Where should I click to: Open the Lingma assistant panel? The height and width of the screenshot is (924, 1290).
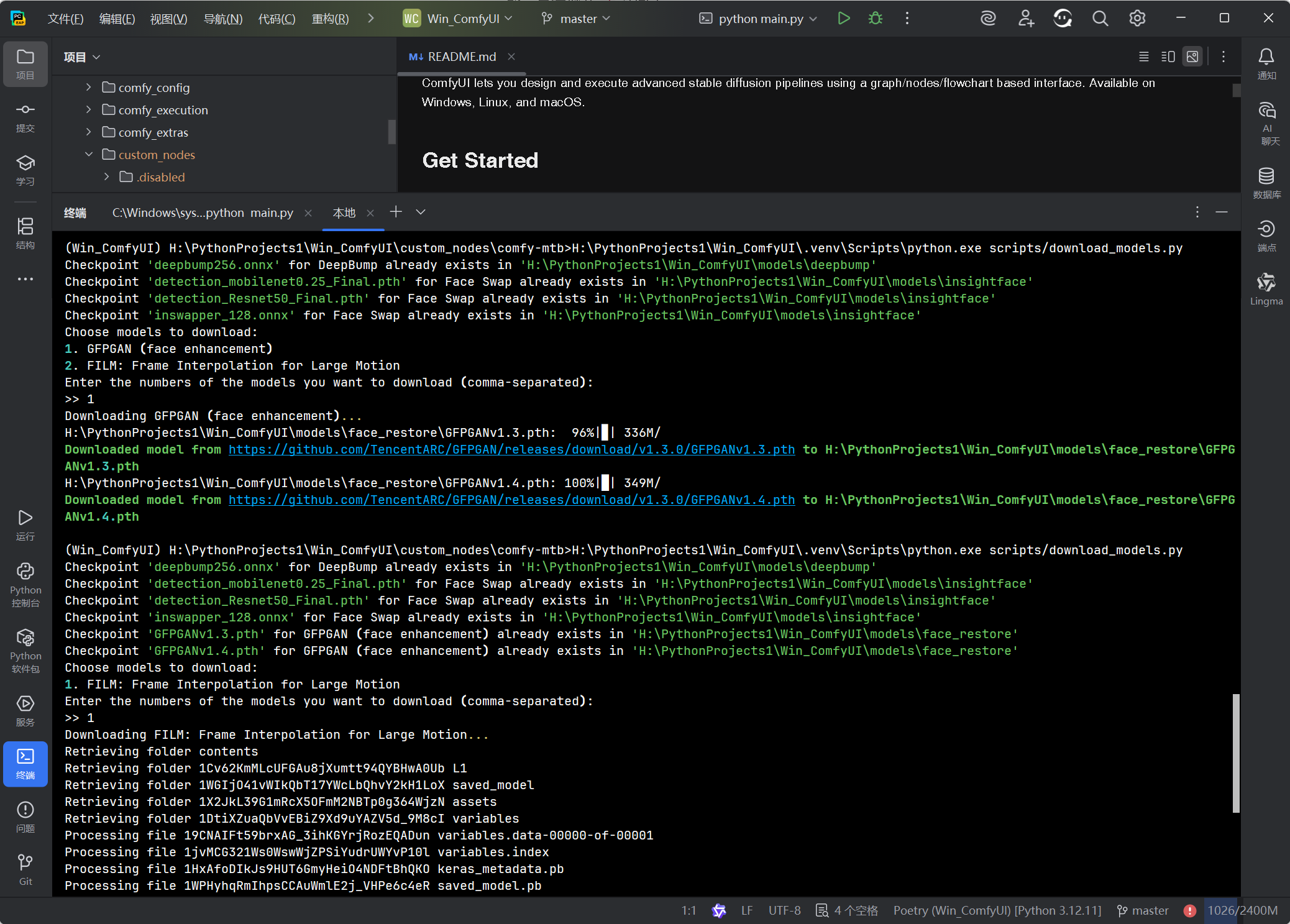tap(1266, 289)
